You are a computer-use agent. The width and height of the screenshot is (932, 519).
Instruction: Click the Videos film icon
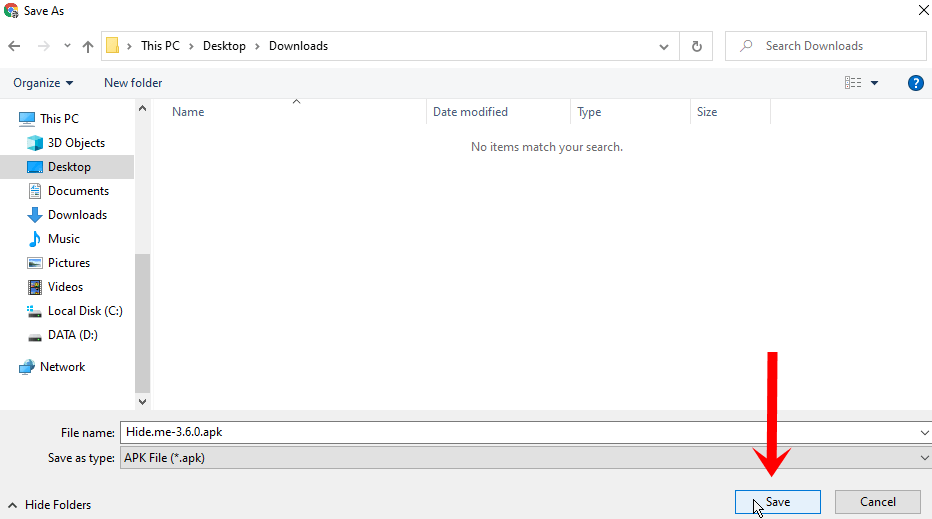[x=35, y=287]
